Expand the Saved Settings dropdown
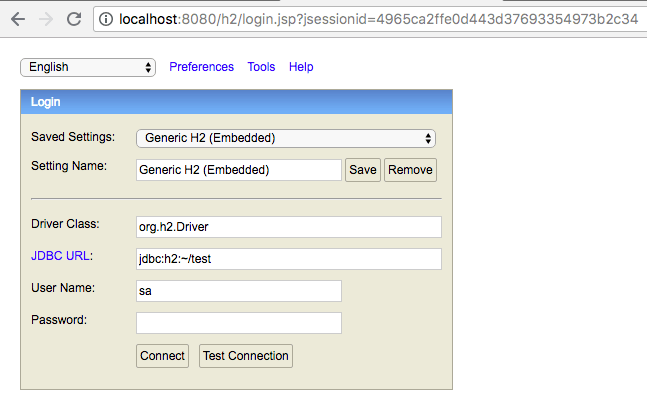 [286, 138]
